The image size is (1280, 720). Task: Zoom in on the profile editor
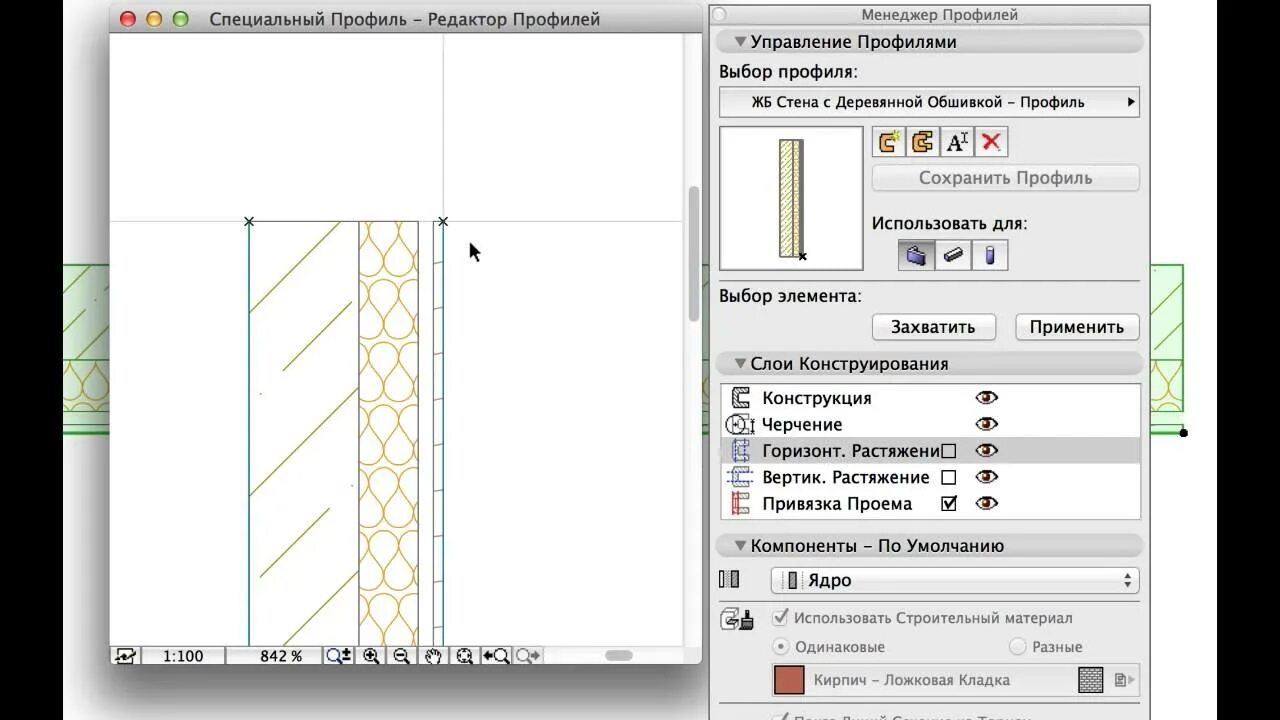tap(371, 656)
